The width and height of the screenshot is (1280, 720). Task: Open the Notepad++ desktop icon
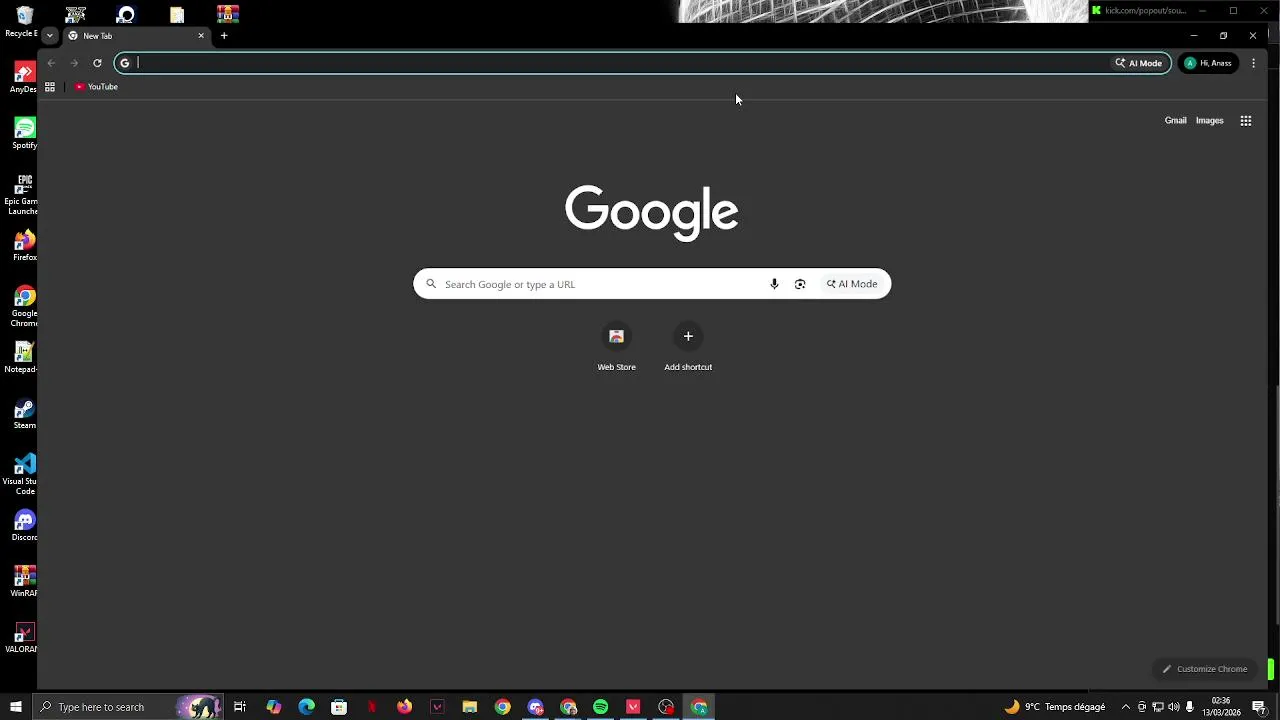pyautogui.click(x=23, y=357)
